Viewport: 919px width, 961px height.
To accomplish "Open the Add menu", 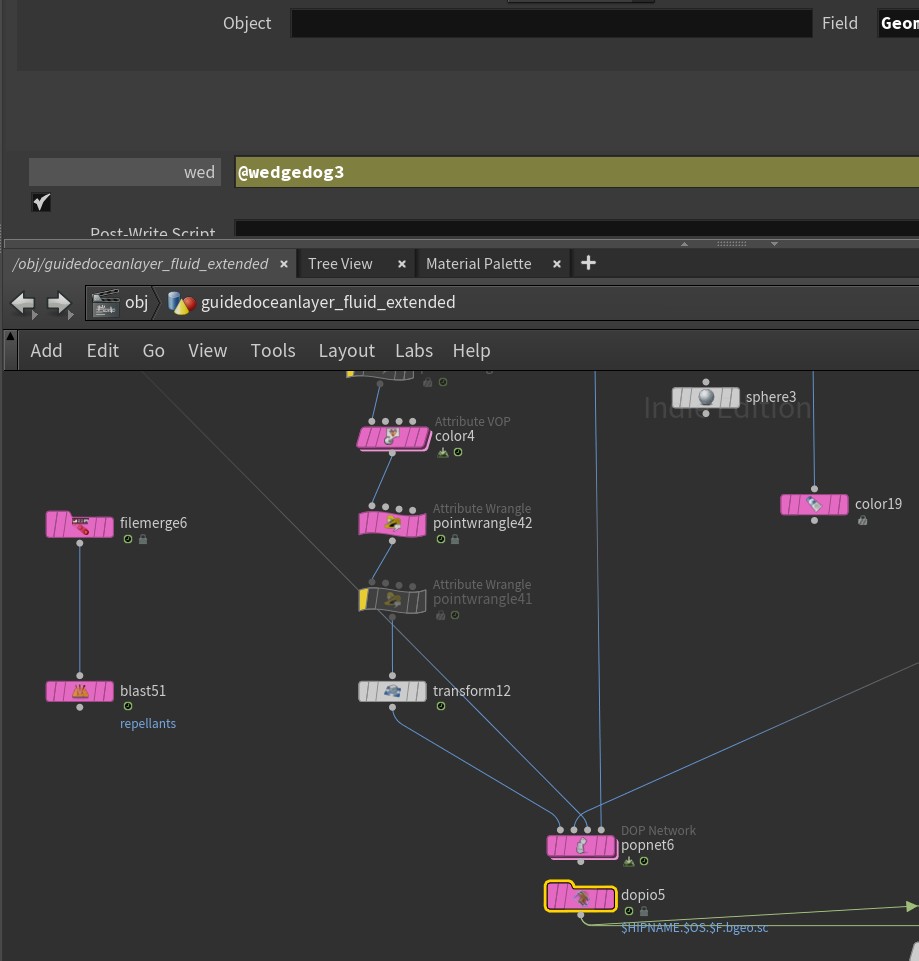I will click(47, 351).
